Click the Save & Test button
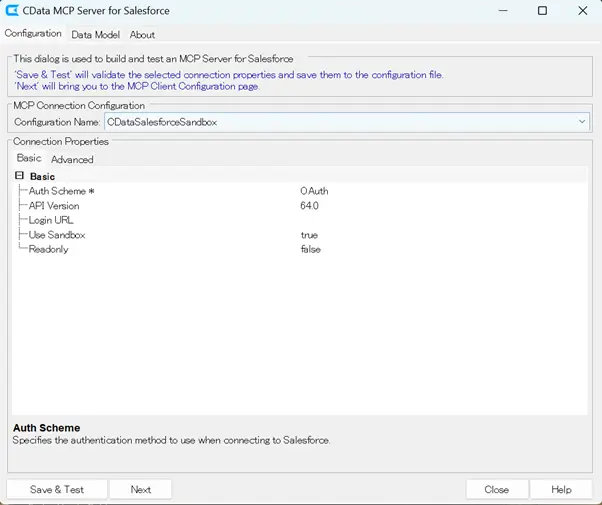Screen dimensions: 602x505 click(x=57, y=489)
